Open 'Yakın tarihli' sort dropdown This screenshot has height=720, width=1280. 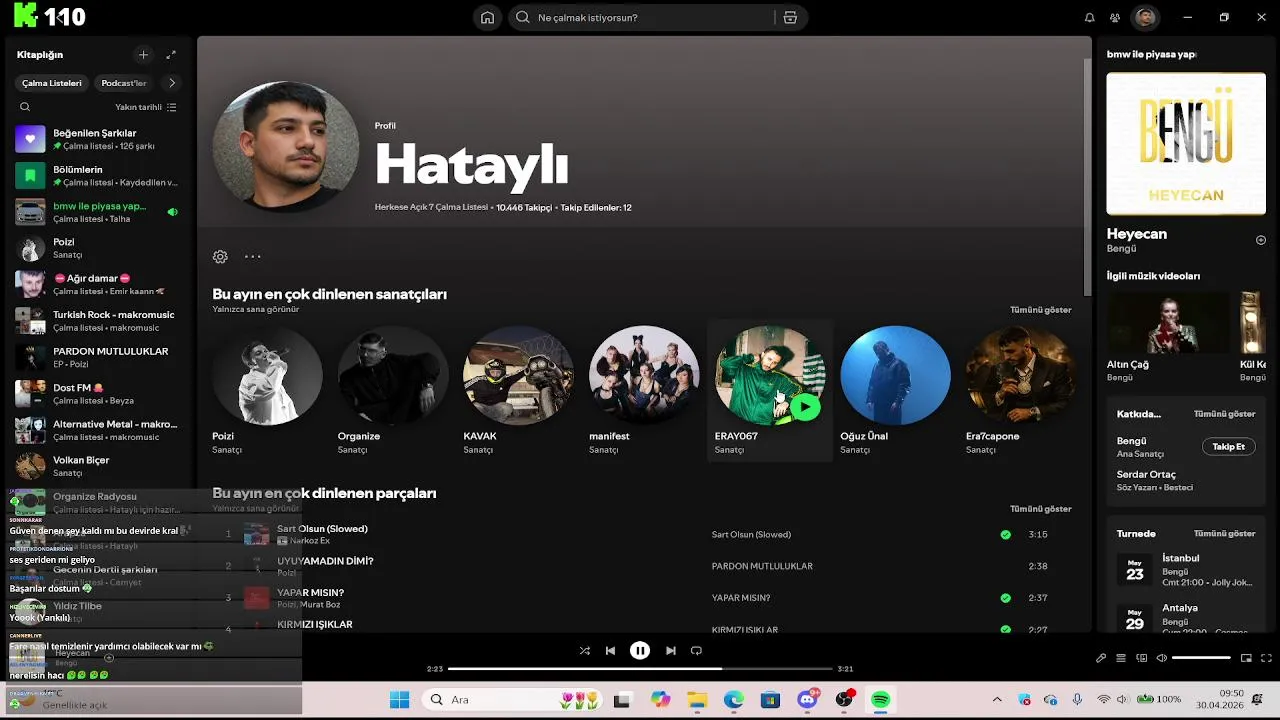(x=145, y=107)
